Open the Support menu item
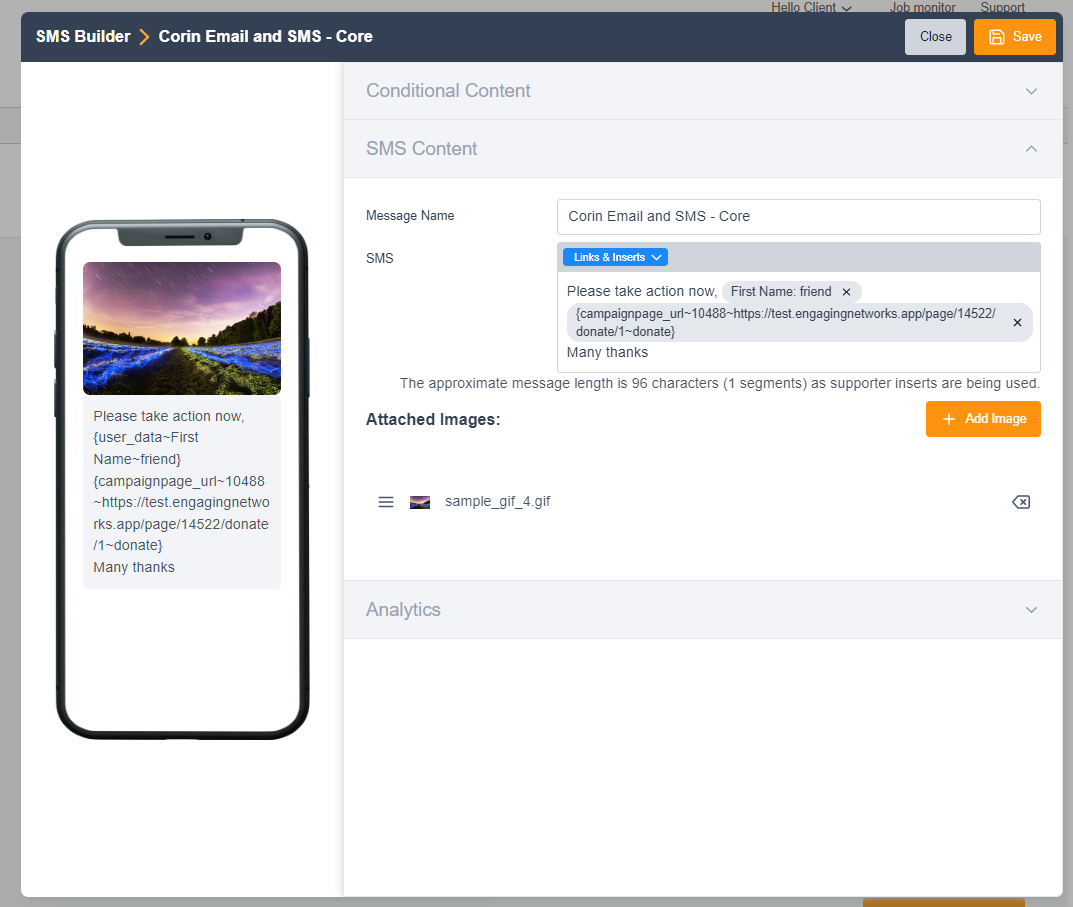 [1002, 7]
